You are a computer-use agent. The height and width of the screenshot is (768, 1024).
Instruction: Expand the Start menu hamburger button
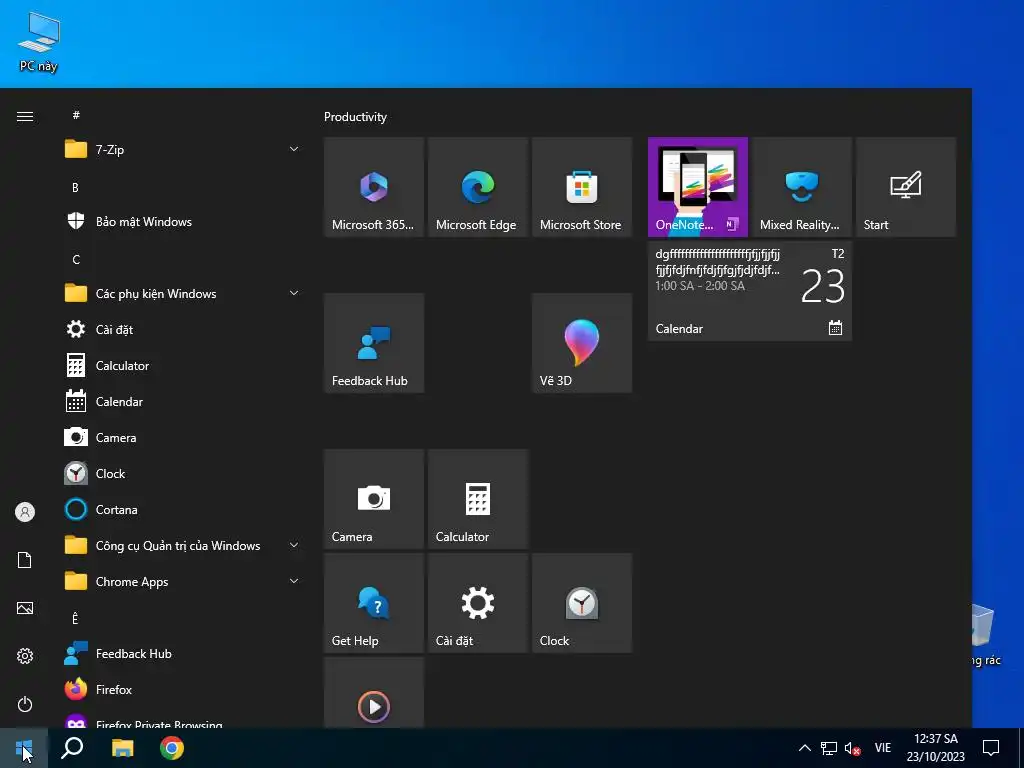25,116
